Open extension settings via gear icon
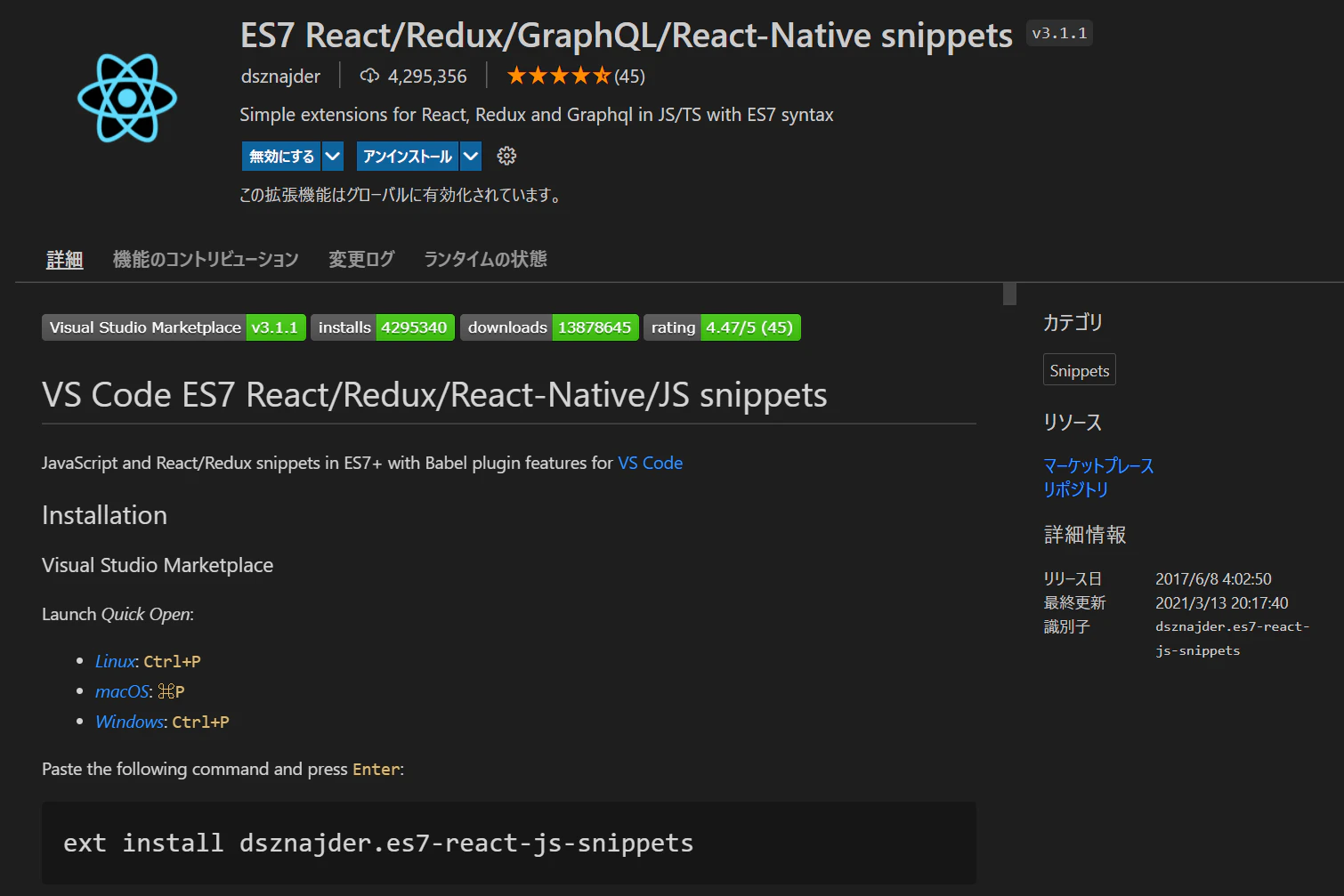Screen dimensions: 1344x896 [x=506, y=156]
